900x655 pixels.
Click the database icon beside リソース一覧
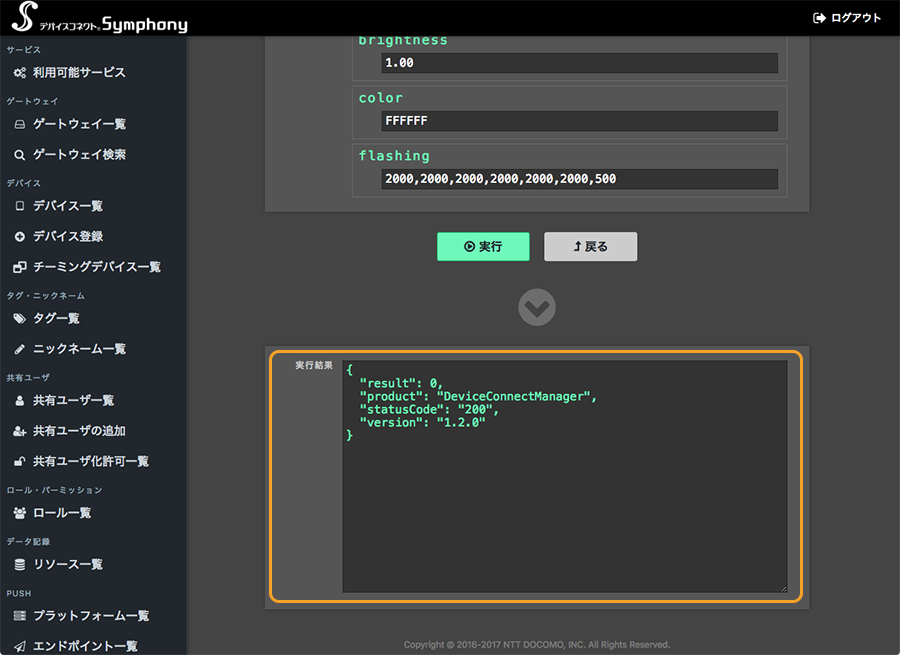coord(20,565)
